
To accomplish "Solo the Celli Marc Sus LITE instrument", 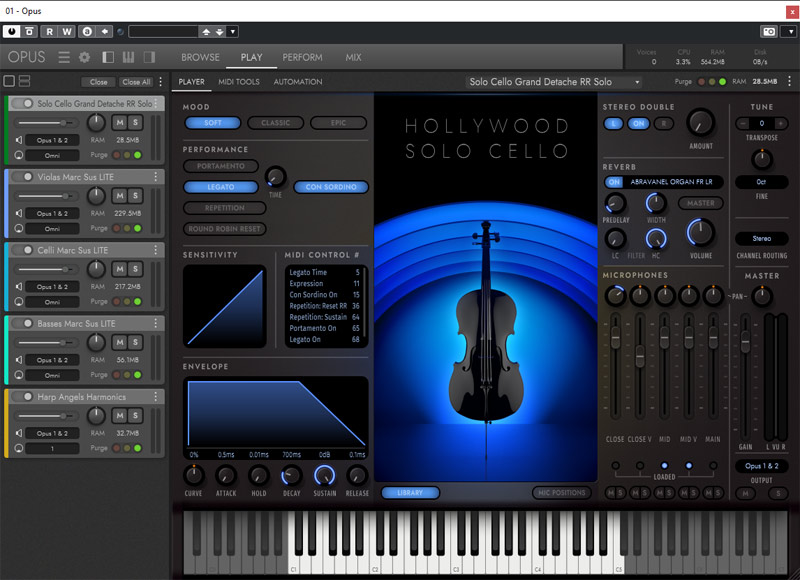I will coord(134,271).
